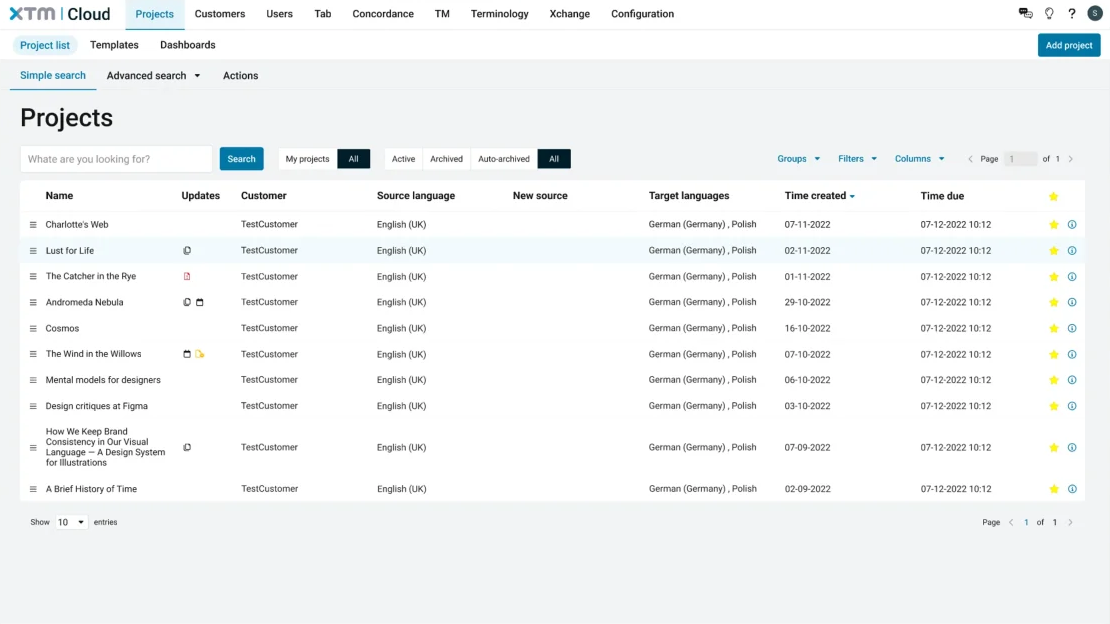Sort by the Name column header

[59, 196]
